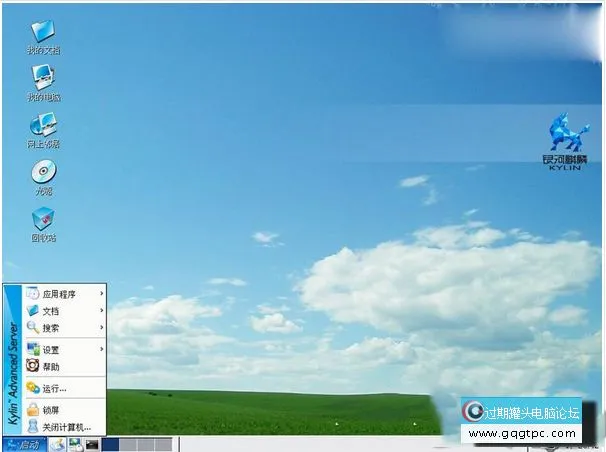The height and width of the screenshot is (452, 606).
Task: Expand the 设置 submenu arrow
Action: click(101, 349)
